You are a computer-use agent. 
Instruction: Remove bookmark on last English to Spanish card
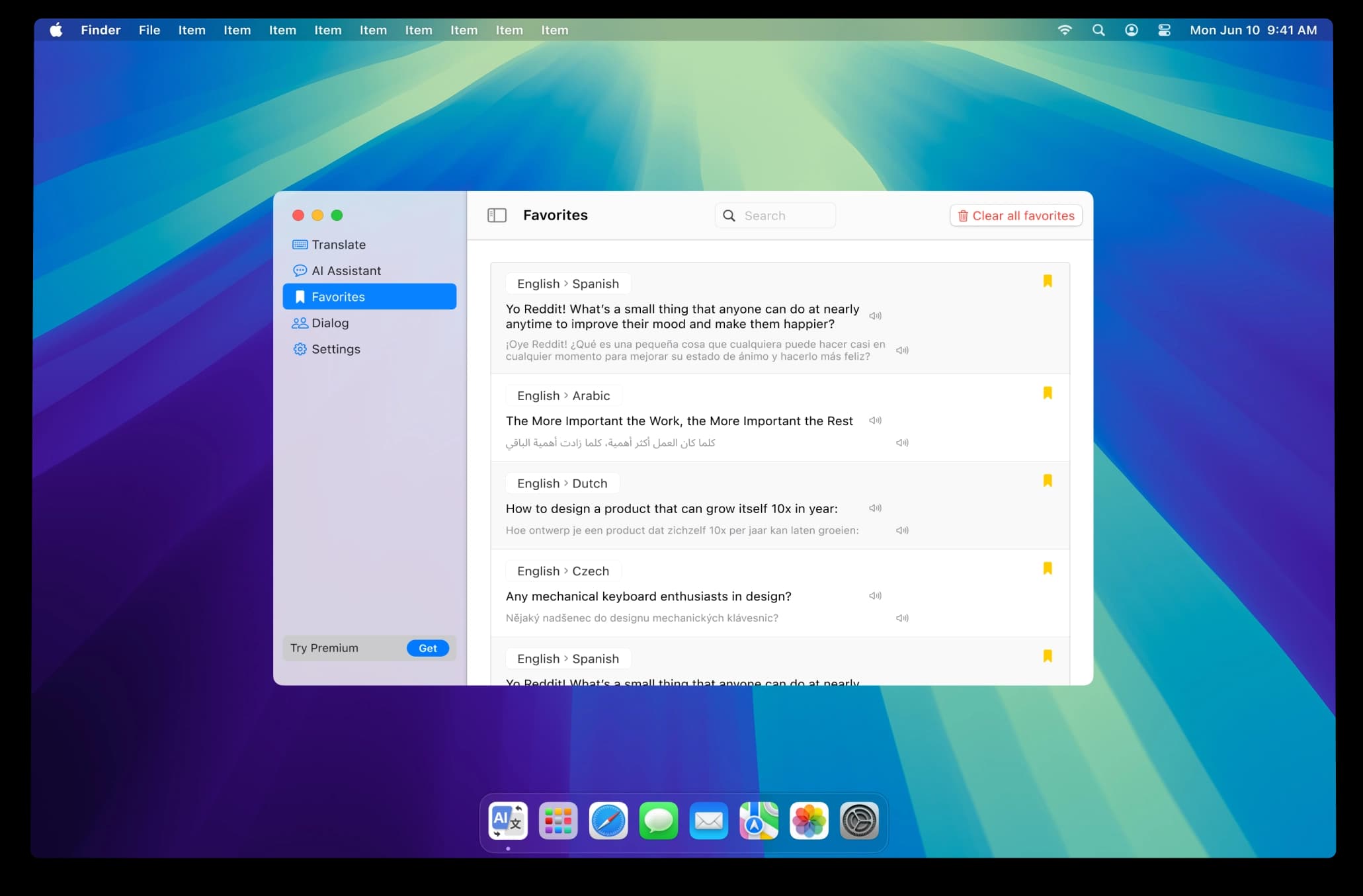(1048, 656)
